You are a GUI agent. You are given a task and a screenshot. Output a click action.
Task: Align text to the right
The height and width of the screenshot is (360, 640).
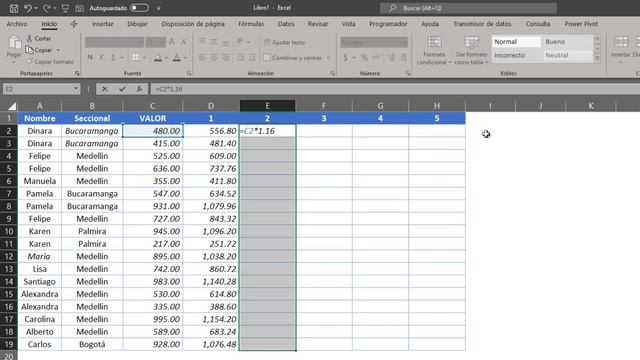[226, 58]
